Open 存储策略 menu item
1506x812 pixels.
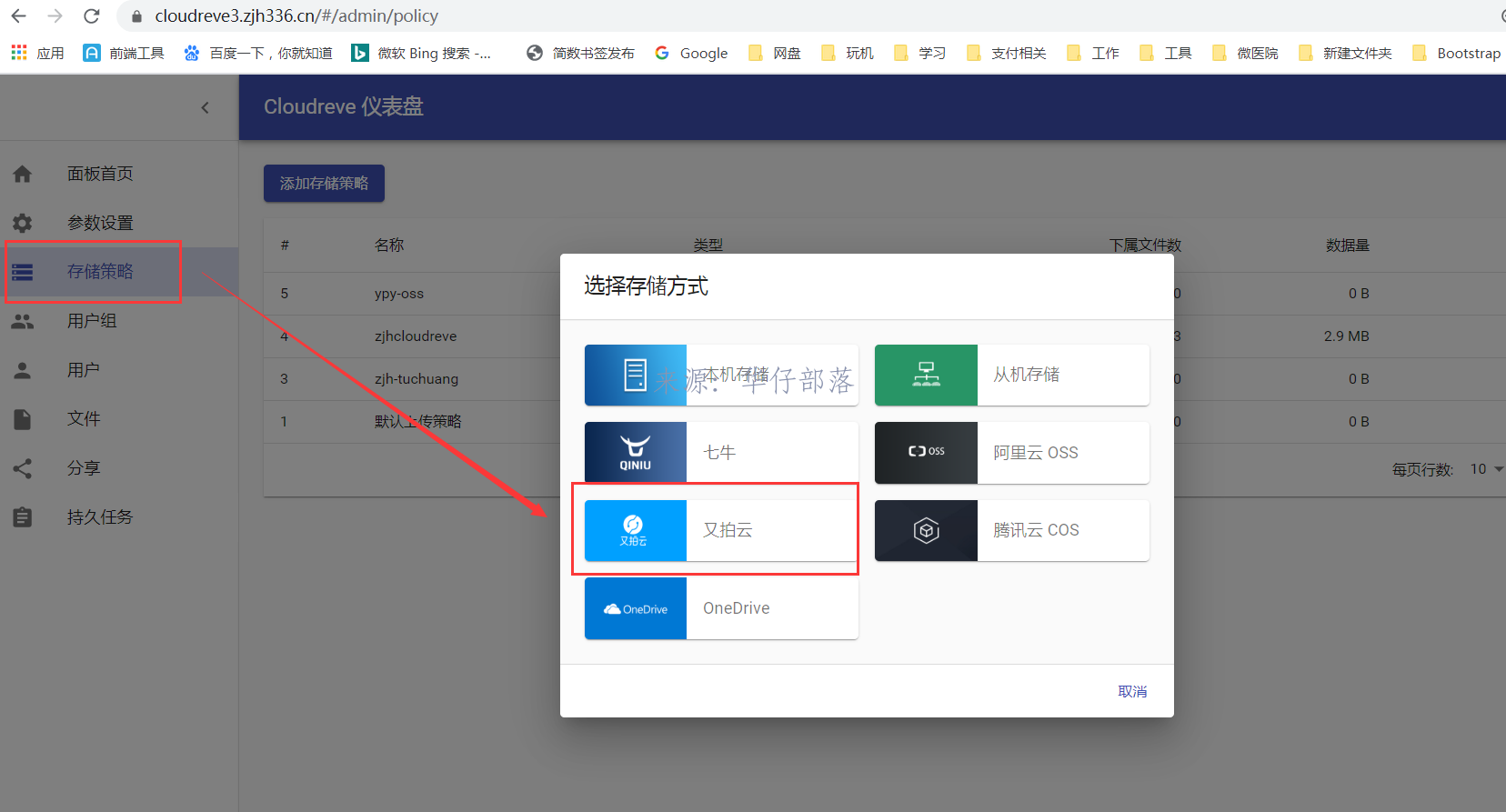(x=100, y=272)
